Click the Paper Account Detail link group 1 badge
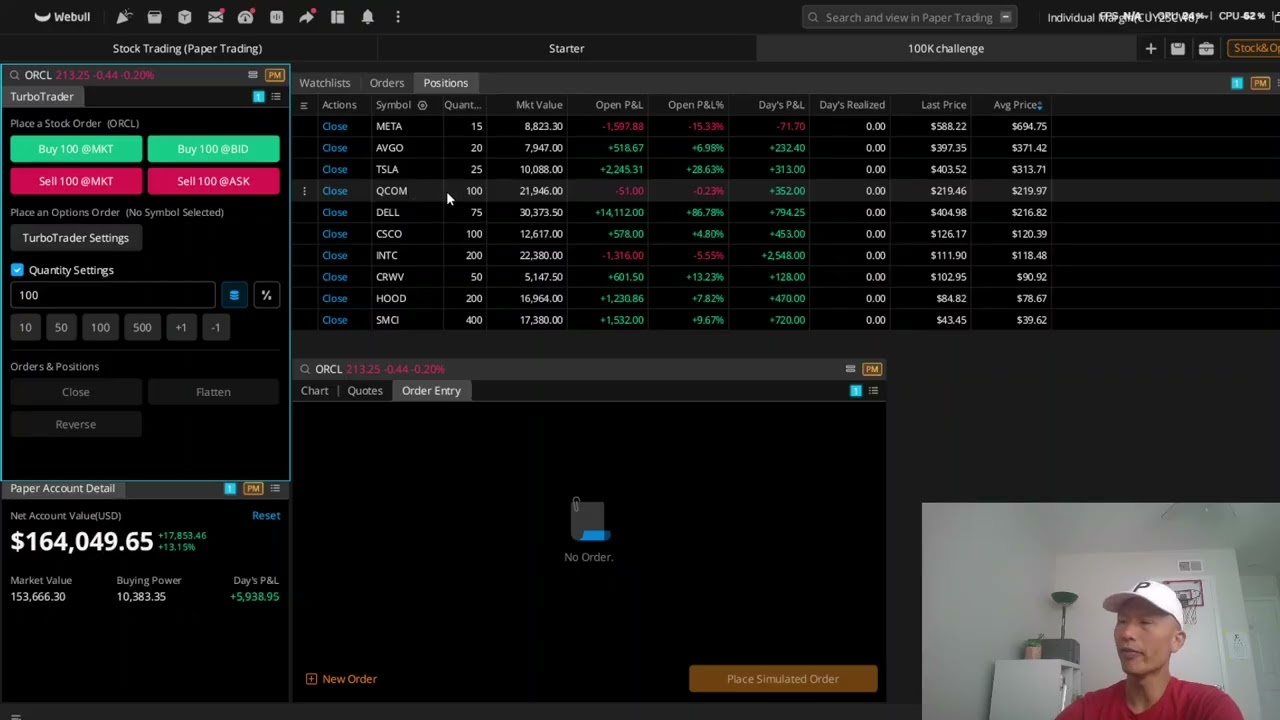The height and width of the screenshot is (720, 1280). coord(230,488)
